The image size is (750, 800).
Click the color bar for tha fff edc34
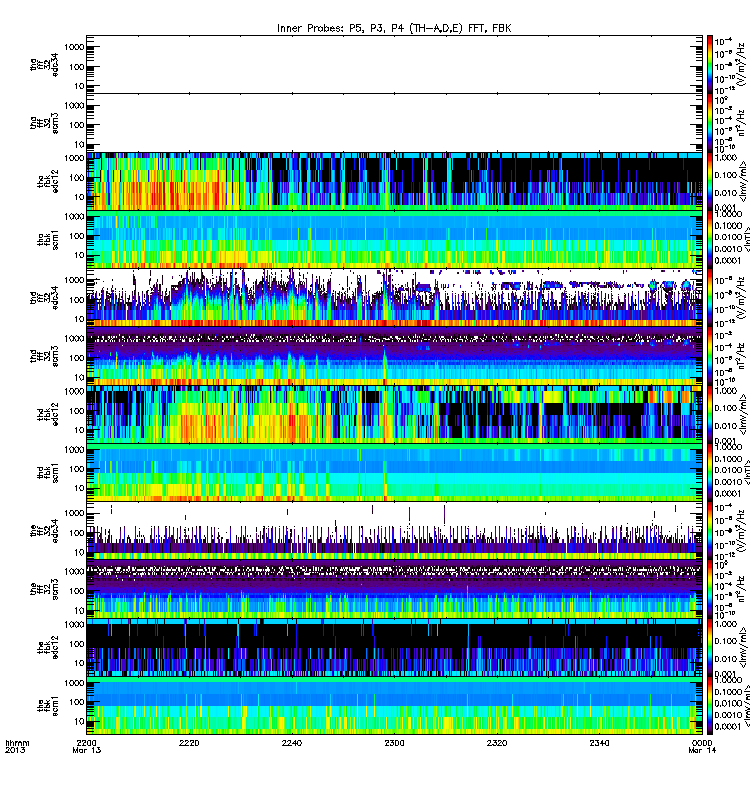pyautogui.click(x=710, y=64)
